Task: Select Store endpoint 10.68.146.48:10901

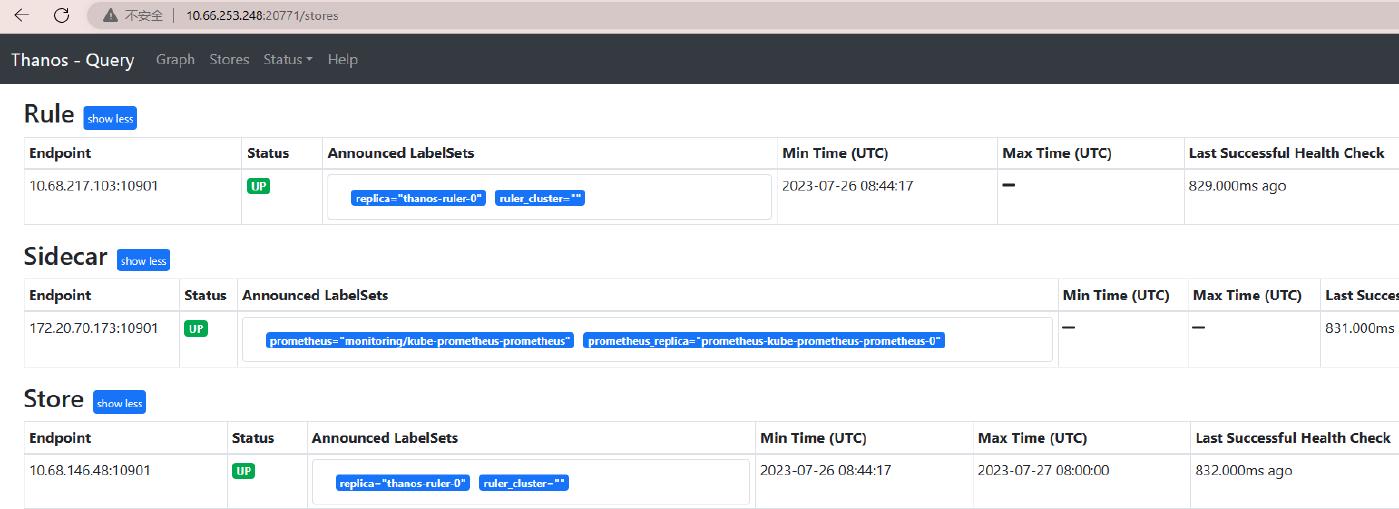Action: pyautogui.click(x=90, y=470)
